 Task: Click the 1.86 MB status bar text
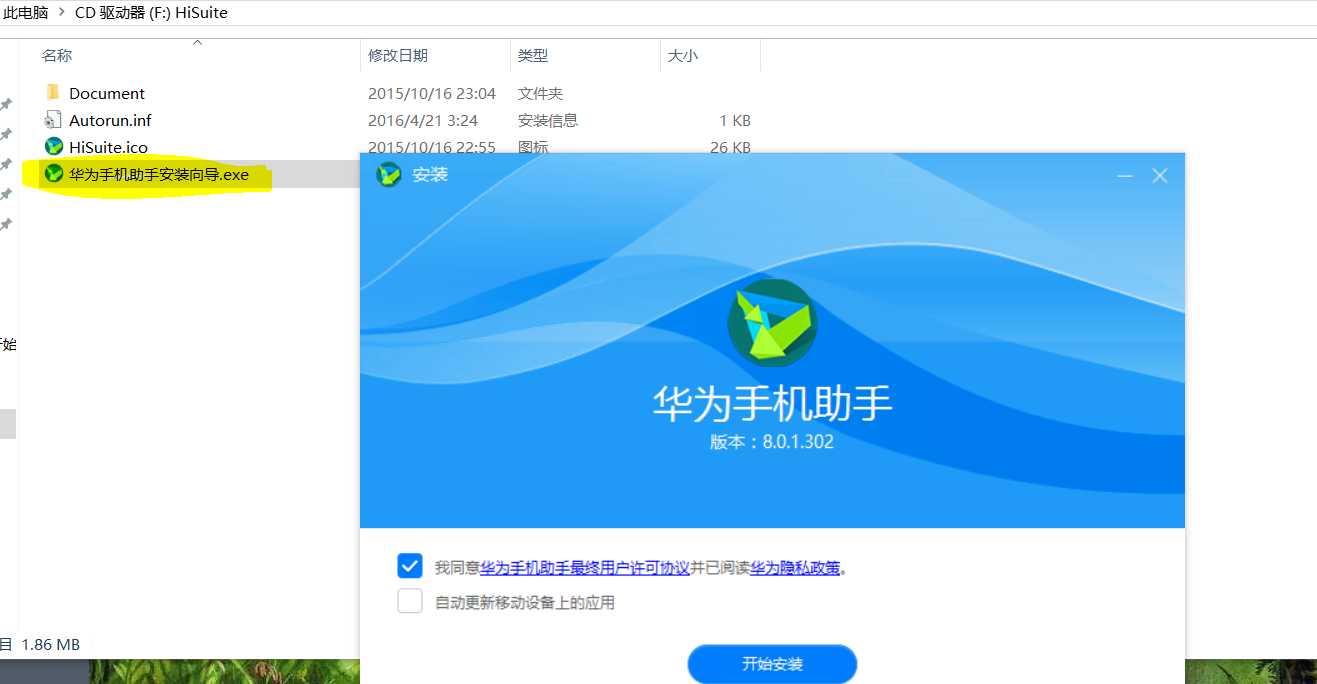(50, 644)
